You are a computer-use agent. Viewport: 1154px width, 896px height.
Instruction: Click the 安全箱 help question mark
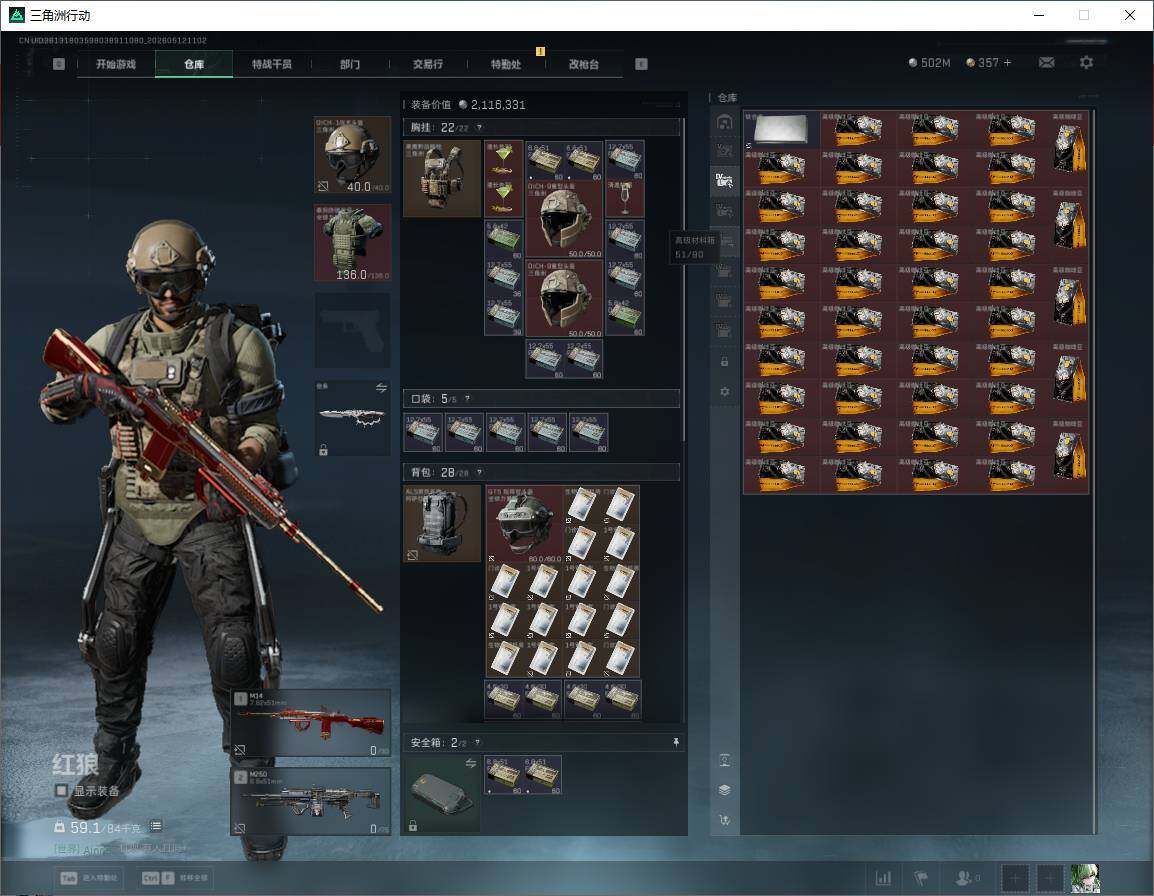[x=477, y=742]
